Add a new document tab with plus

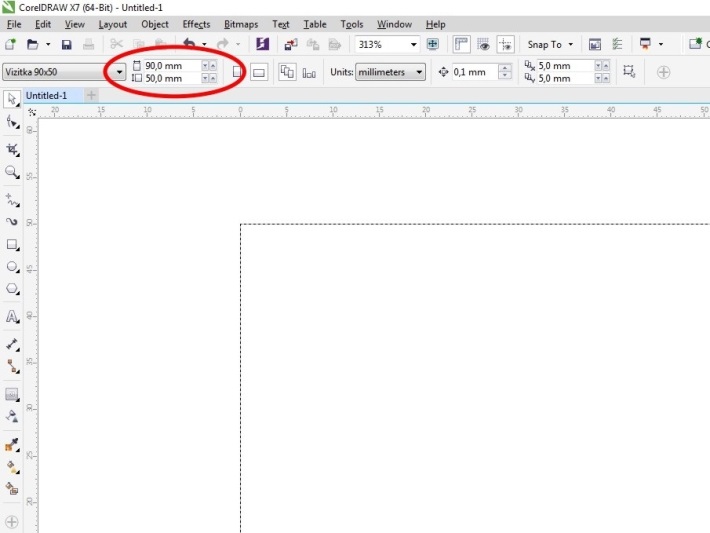[91, 95]
